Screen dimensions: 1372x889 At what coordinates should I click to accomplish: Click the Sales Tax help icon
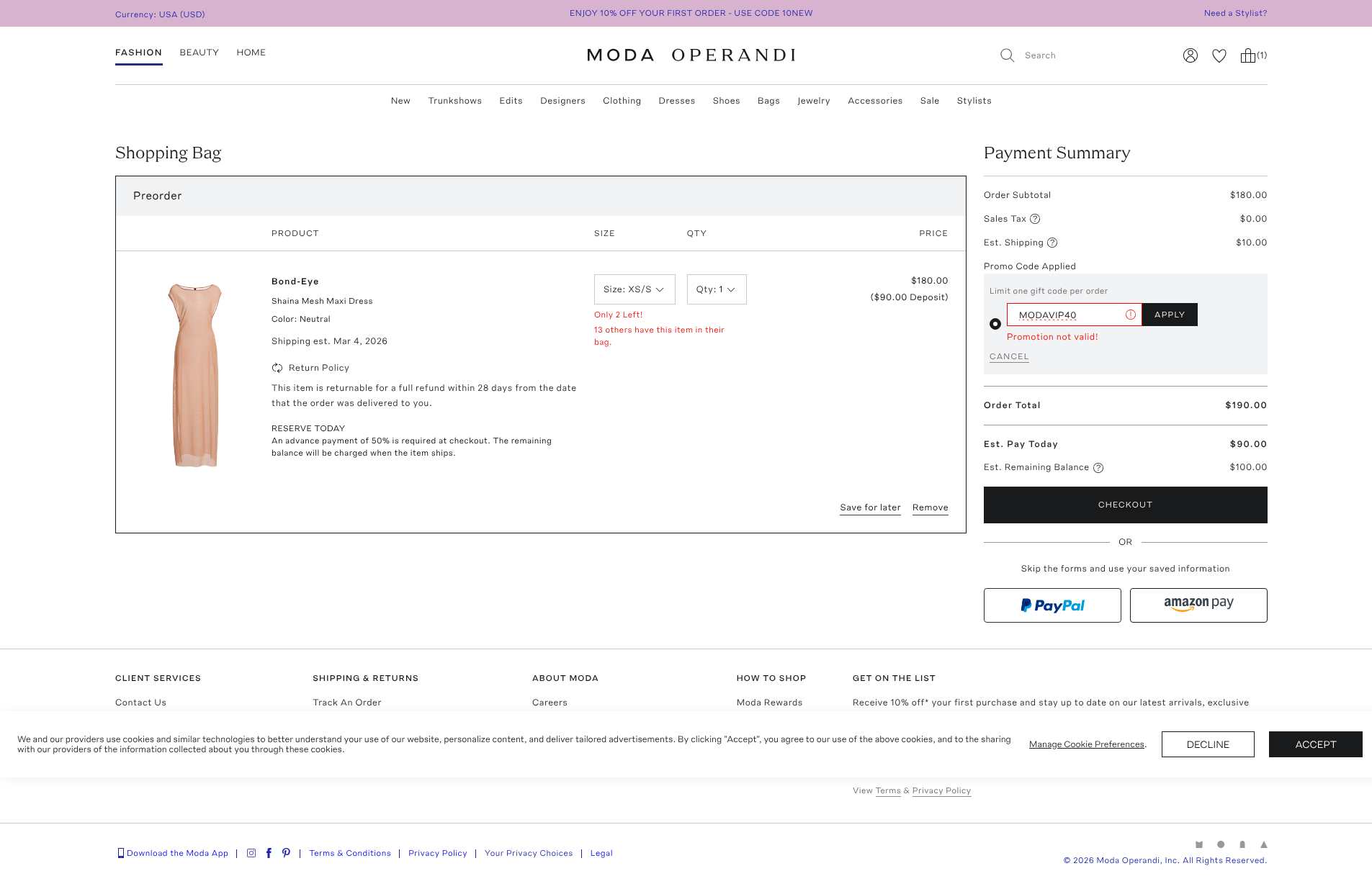click(x=1035, y=219)
